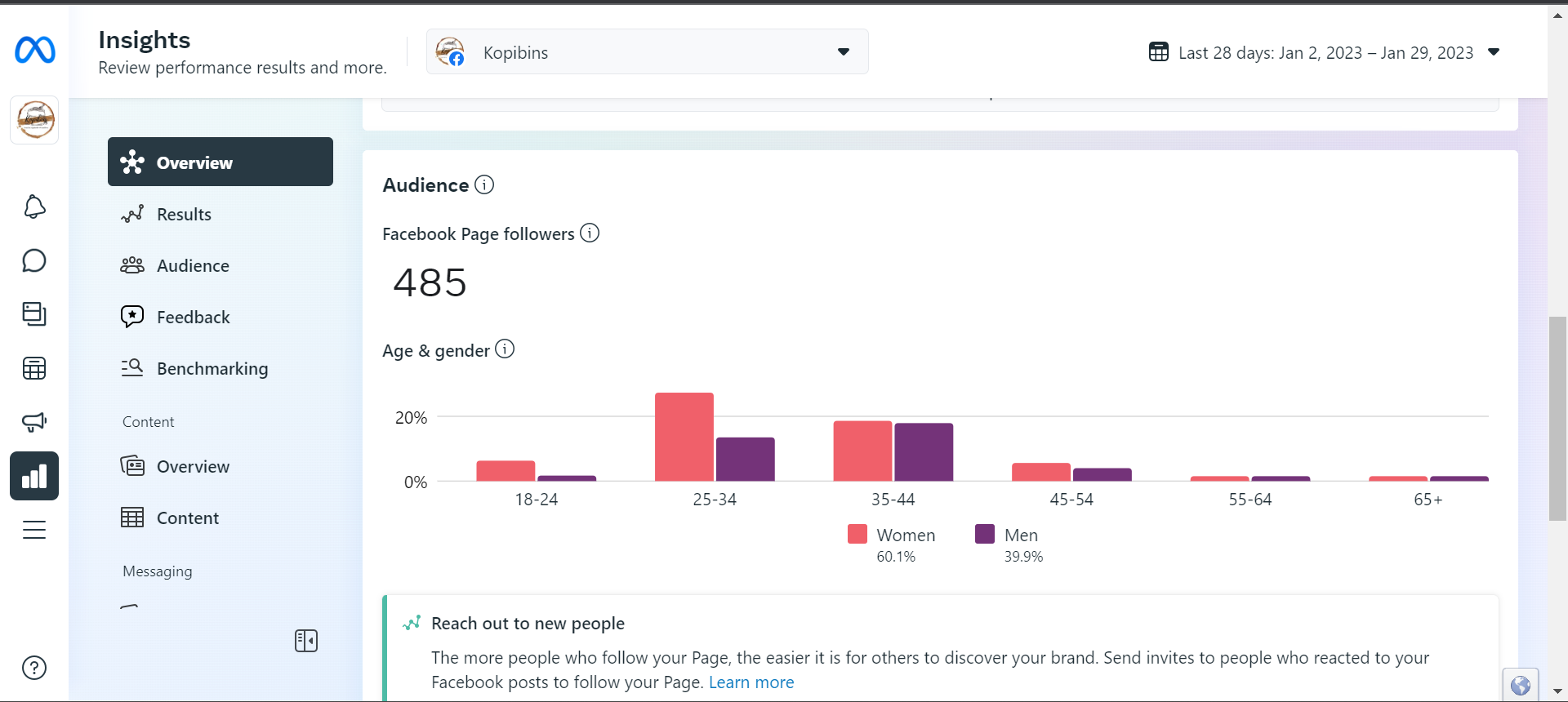Click the vertical page scrollbar

coord(1557,418)
